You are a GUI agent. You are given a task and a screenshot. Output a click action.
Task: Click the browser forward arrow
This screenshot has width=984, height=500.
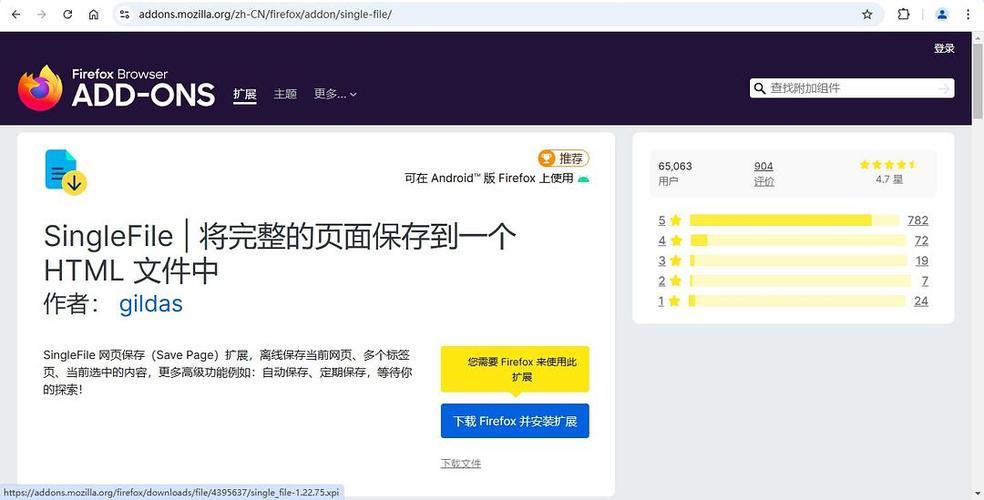pos(41,14)
